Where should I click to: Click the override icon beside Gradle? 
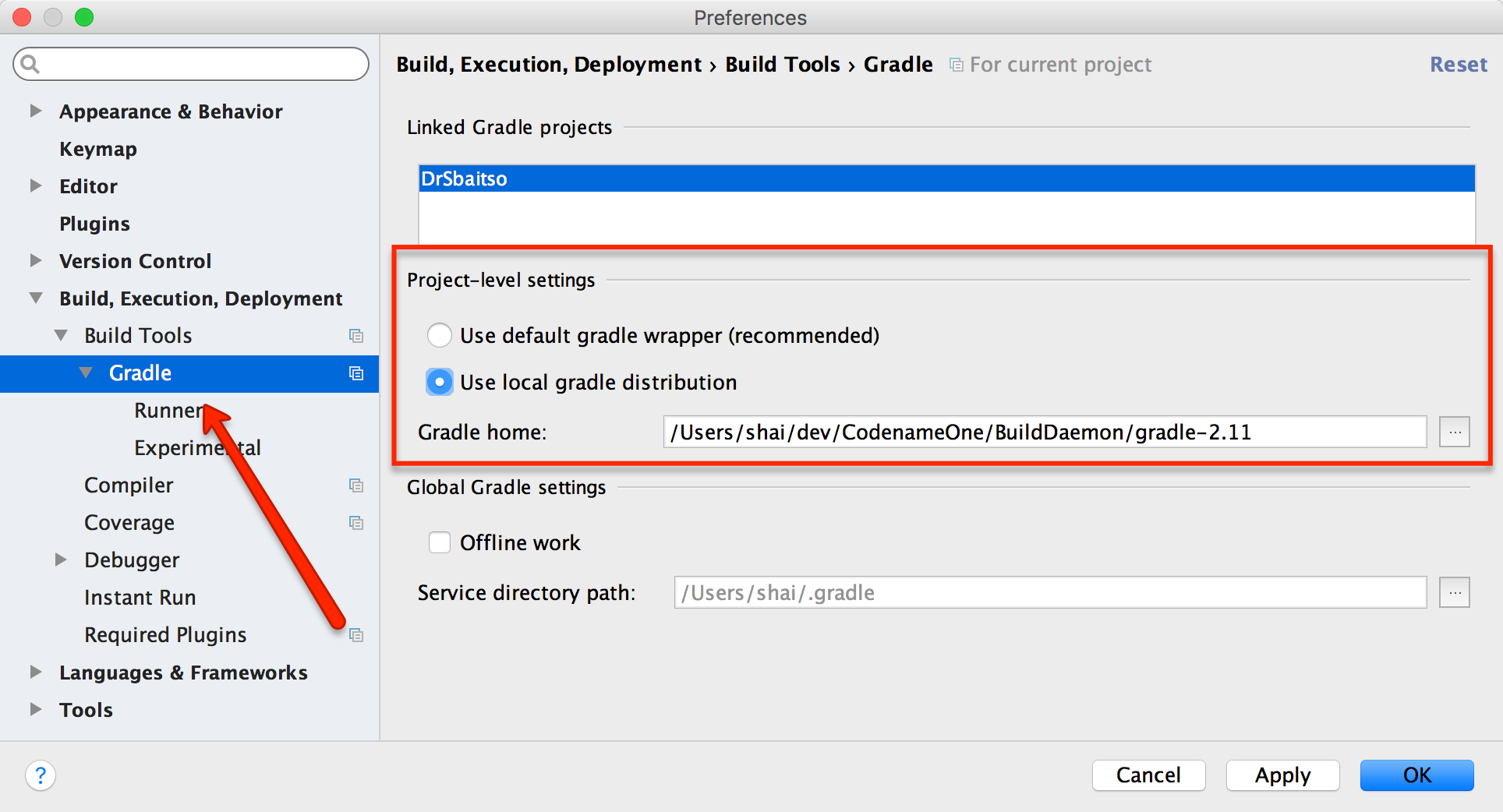(x=357, y=373)
